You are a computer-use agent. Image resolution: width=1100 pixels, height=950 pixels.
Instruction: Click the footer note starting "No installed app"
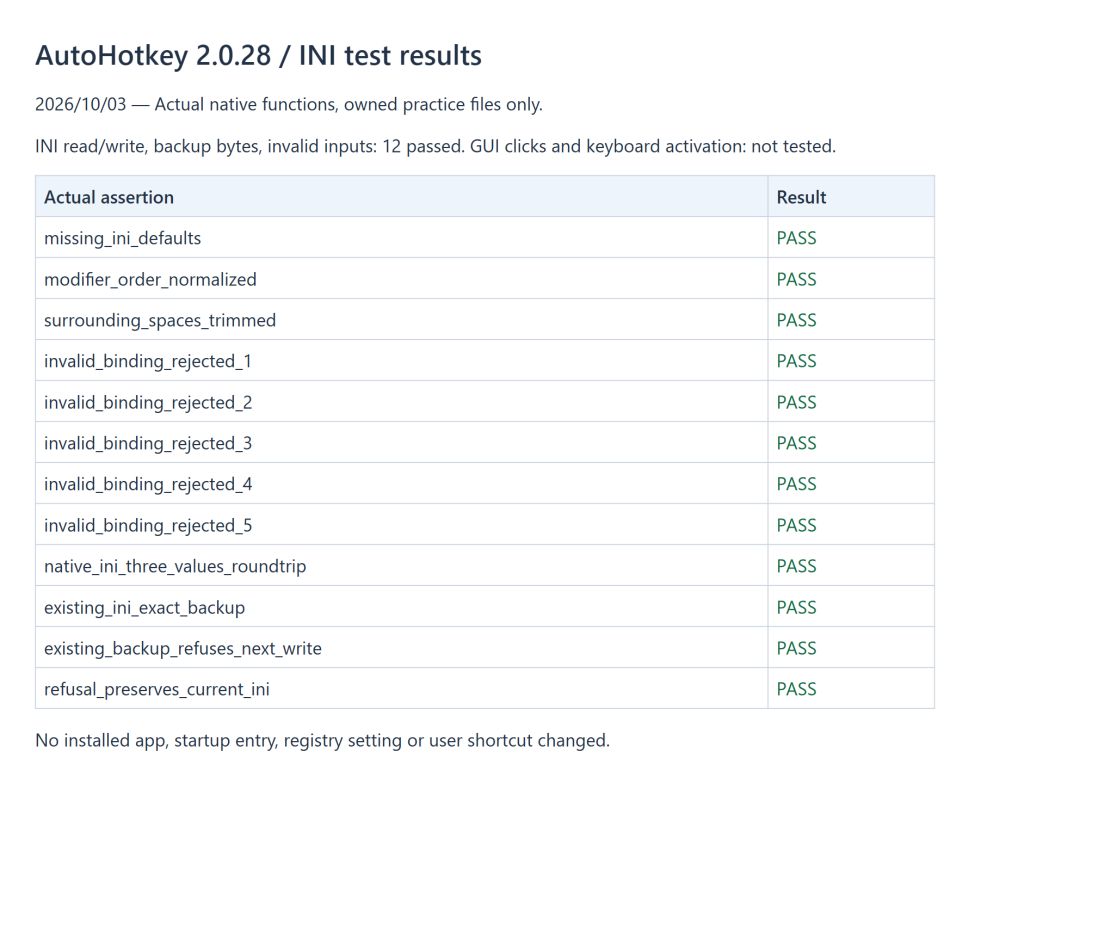[323, 741]
